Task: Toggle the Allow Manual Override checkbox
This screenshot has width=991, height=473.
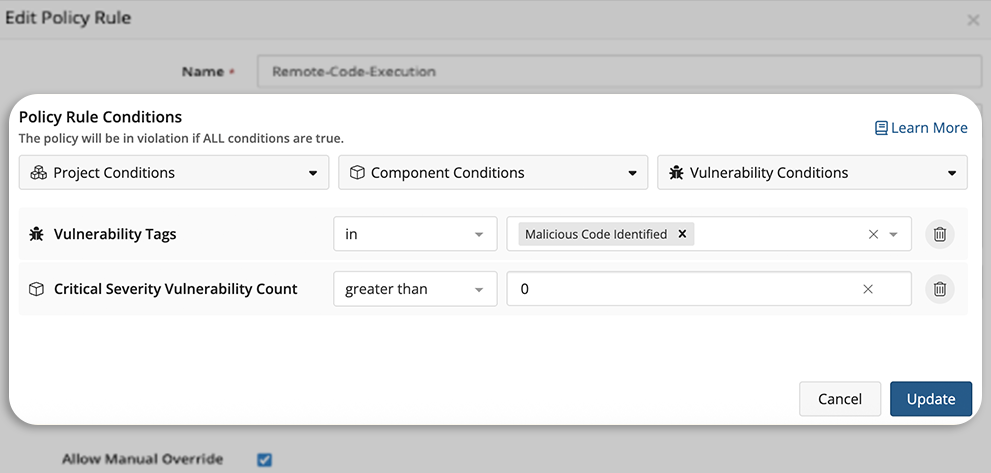Action: click(265, 459)
